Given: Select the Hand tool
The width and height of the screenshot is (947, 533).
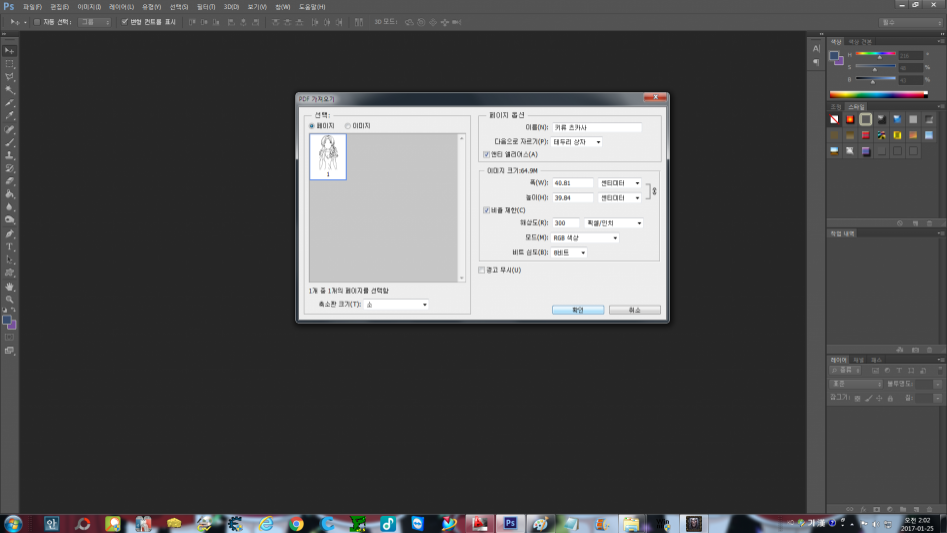Looking at the screenshot, I should [10, 286].
